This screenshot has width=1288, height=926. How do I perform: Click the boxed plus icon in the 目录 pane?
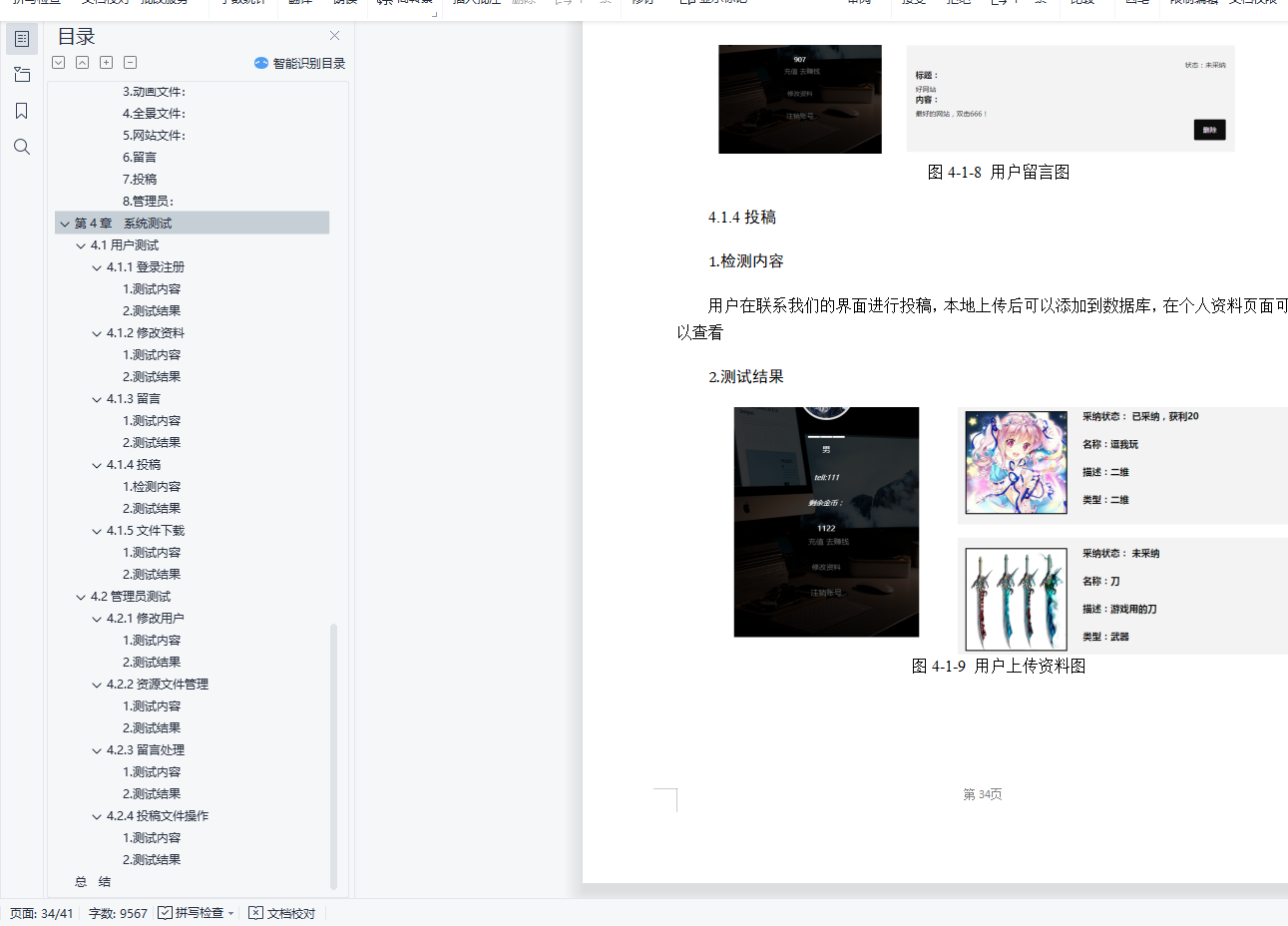click(x=107, y=63)
